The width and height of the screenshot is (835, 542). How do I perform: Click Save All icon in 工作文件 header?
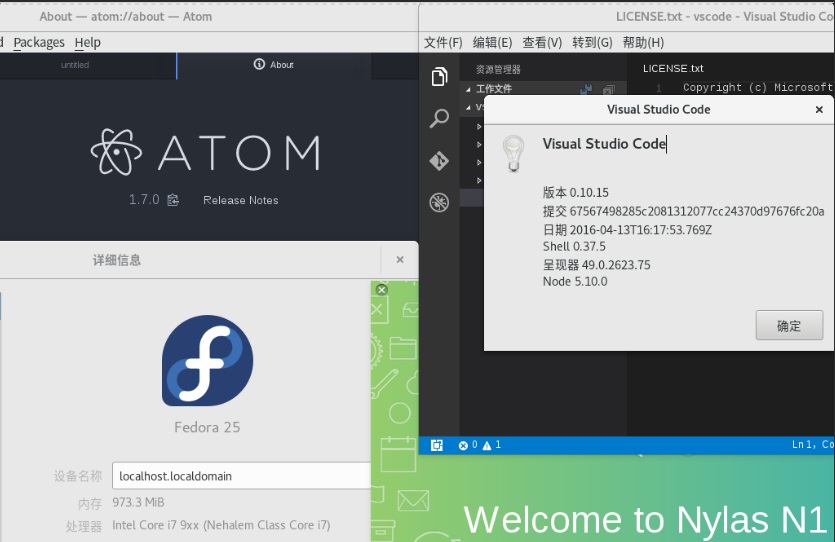click(x=586, y=89)
